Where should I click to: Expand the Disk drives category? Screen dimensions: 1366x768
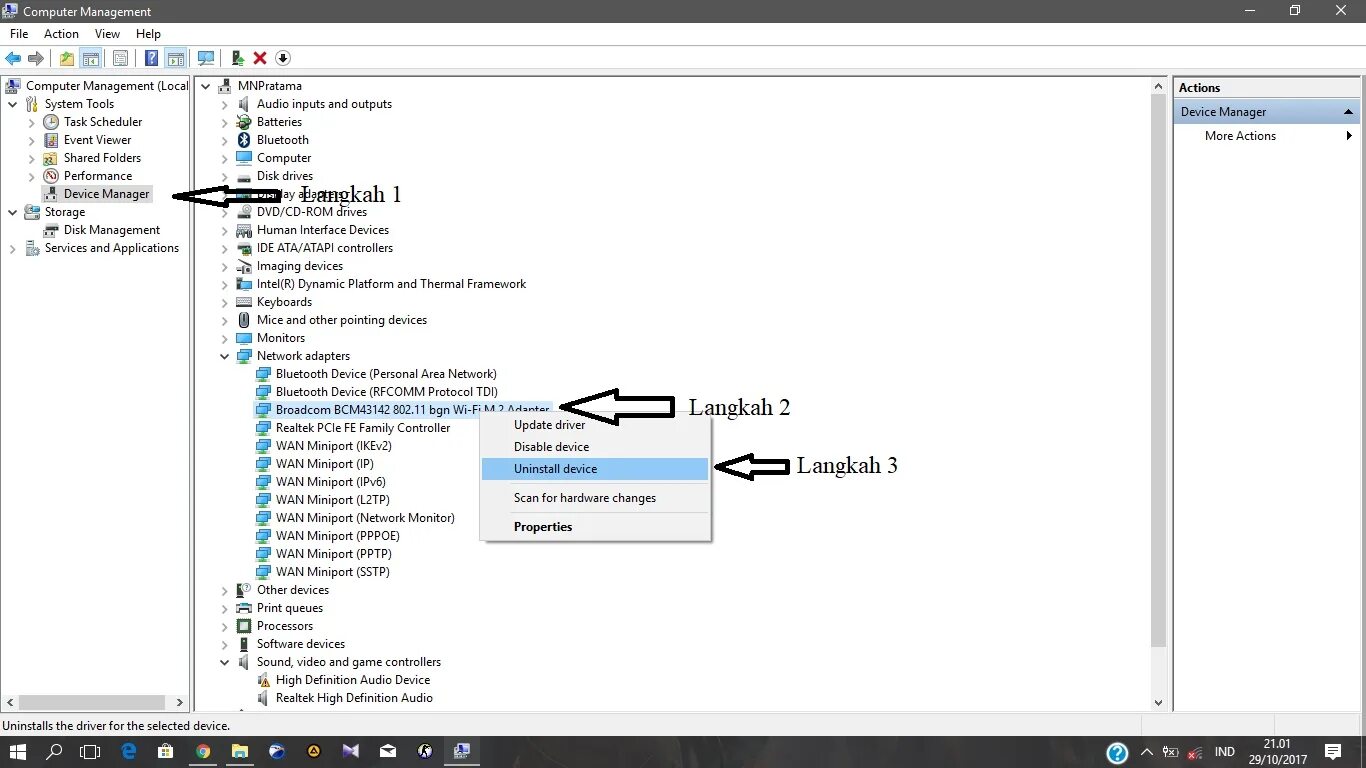(225, 176)
